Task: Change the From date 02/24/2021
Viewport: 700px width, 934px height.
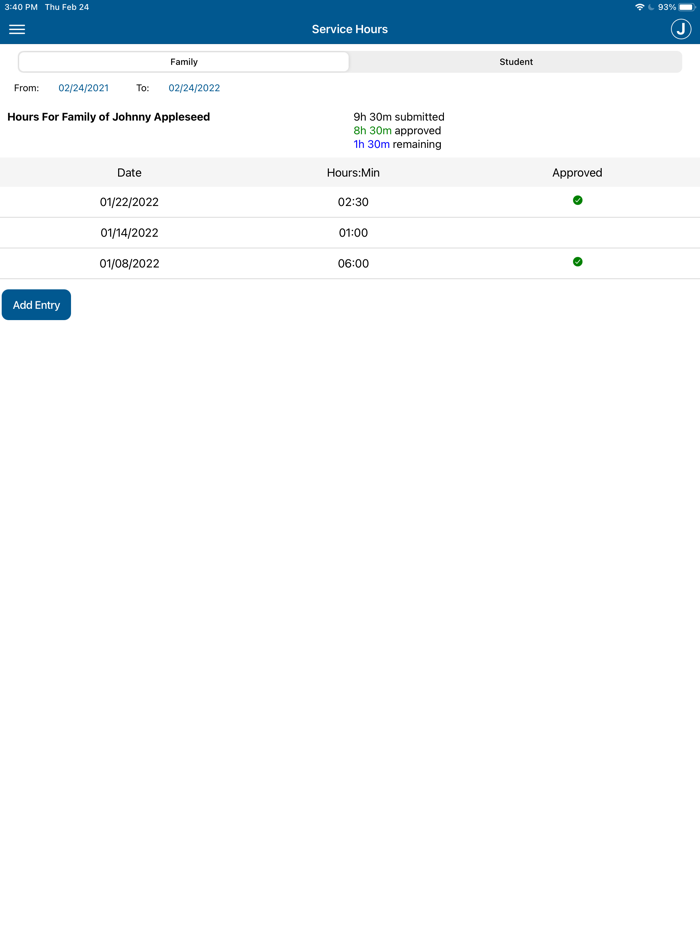Action: click(83, 88)
